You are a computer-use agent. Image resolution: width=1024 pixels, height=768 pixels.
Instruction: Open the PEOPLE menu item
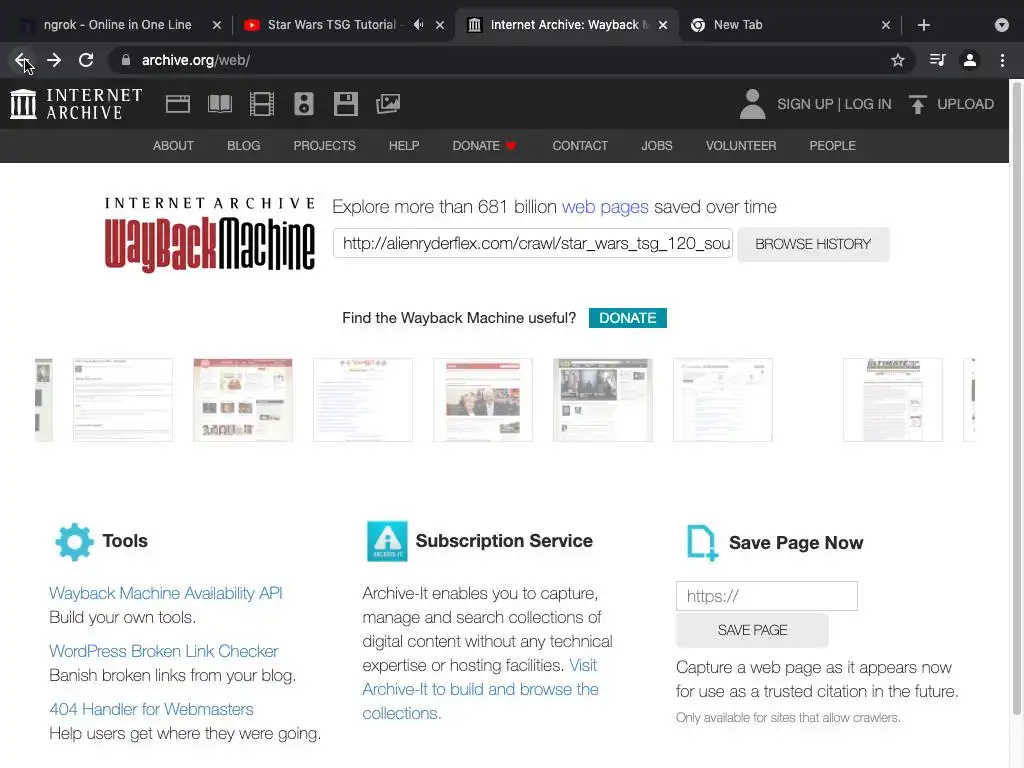pyautogui.click(x=832, y=146)
